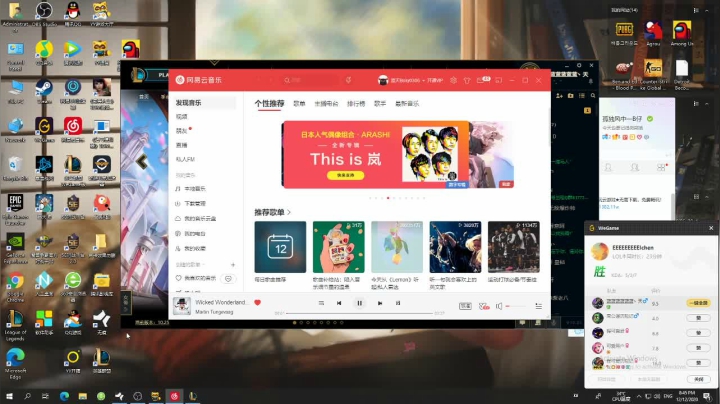Click the Windows Start button

pyautogui.click(x=9, y=396)
